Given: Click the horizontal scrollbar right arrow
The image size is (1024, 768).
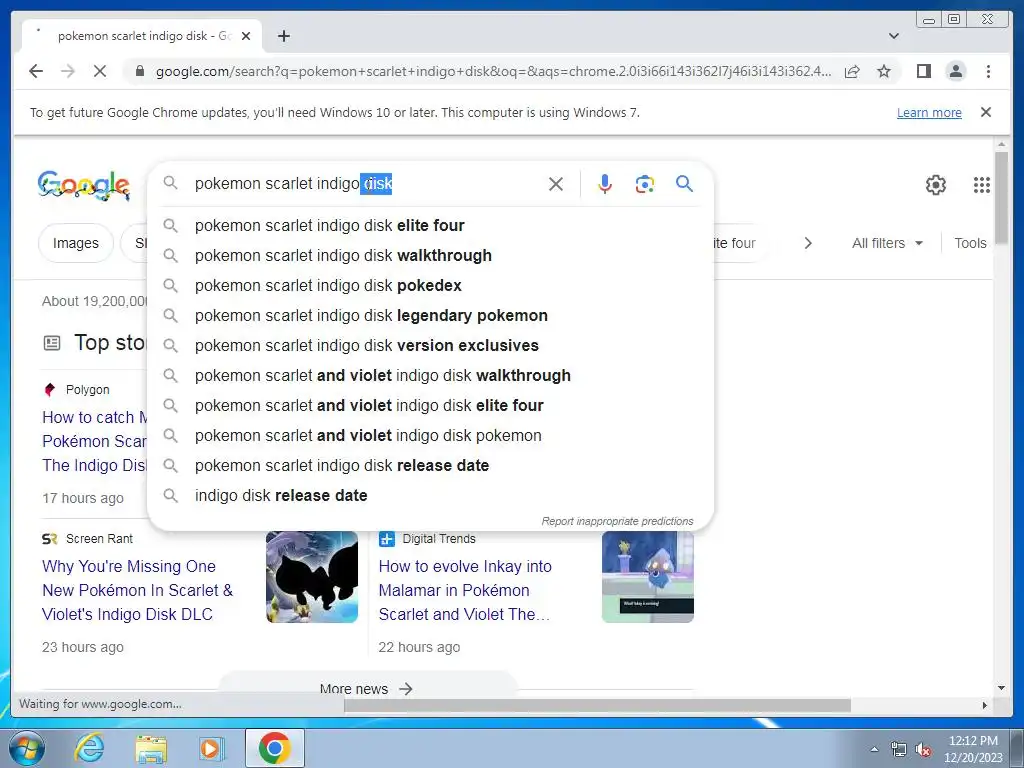Looking at the screenshot, I should pyautogui.click(x=985, y=705).
